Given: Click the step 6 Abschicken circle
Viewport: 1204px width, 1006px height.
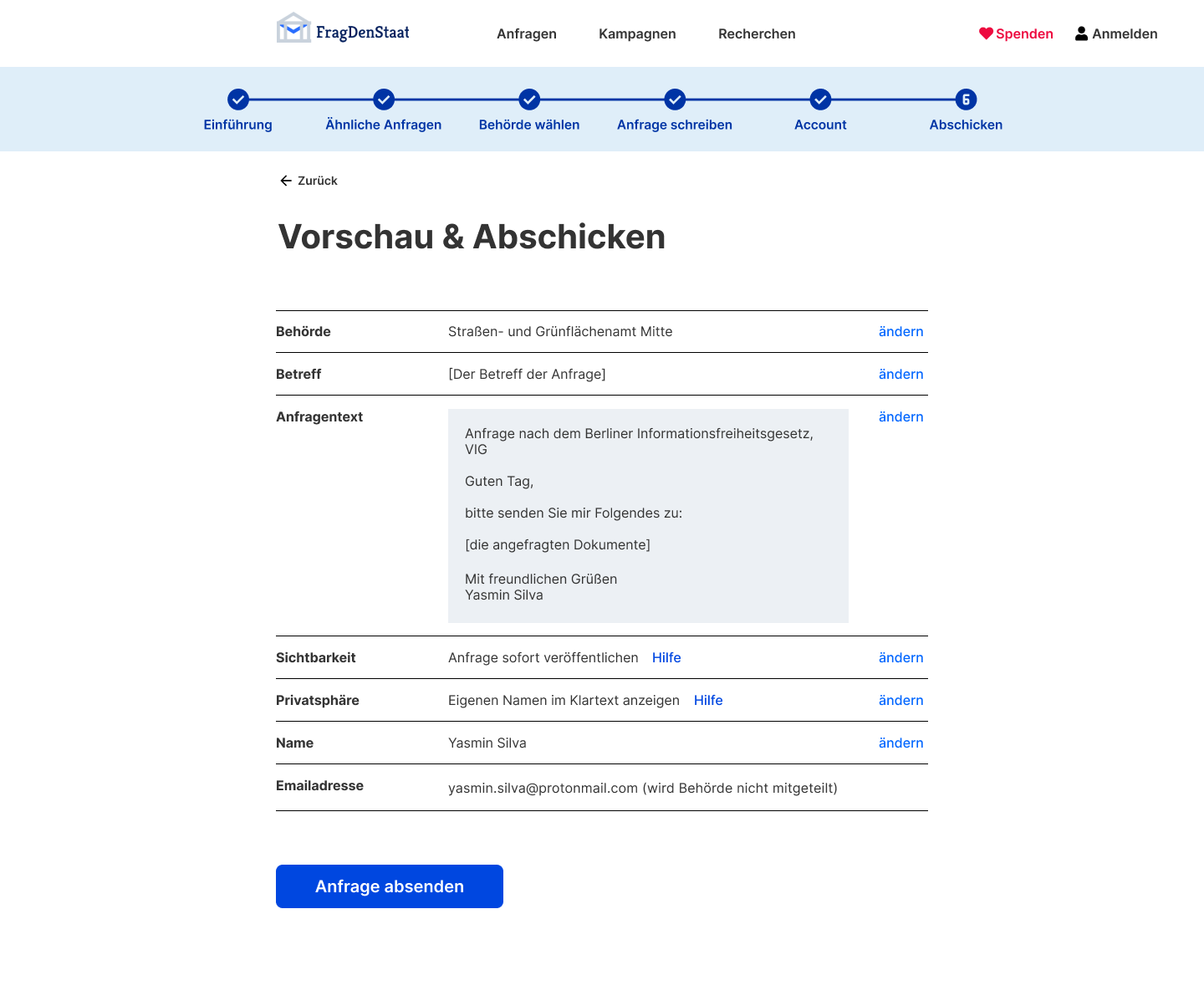Looking at the screenshot, I should point(966,100).
